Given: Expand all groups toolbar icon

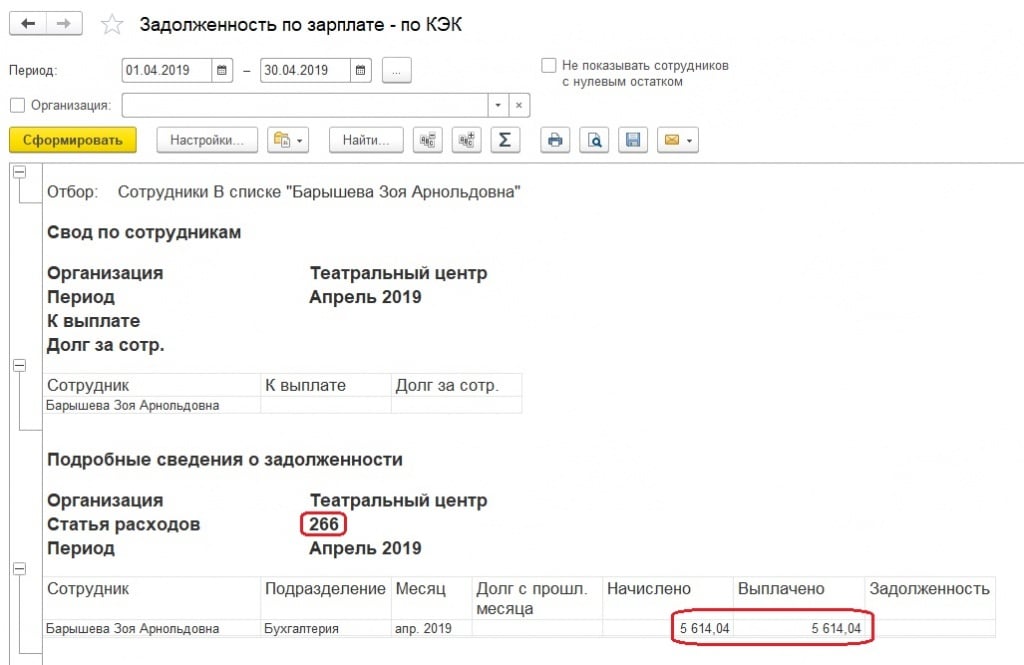Looking at the screenshot, I should 466,140.
